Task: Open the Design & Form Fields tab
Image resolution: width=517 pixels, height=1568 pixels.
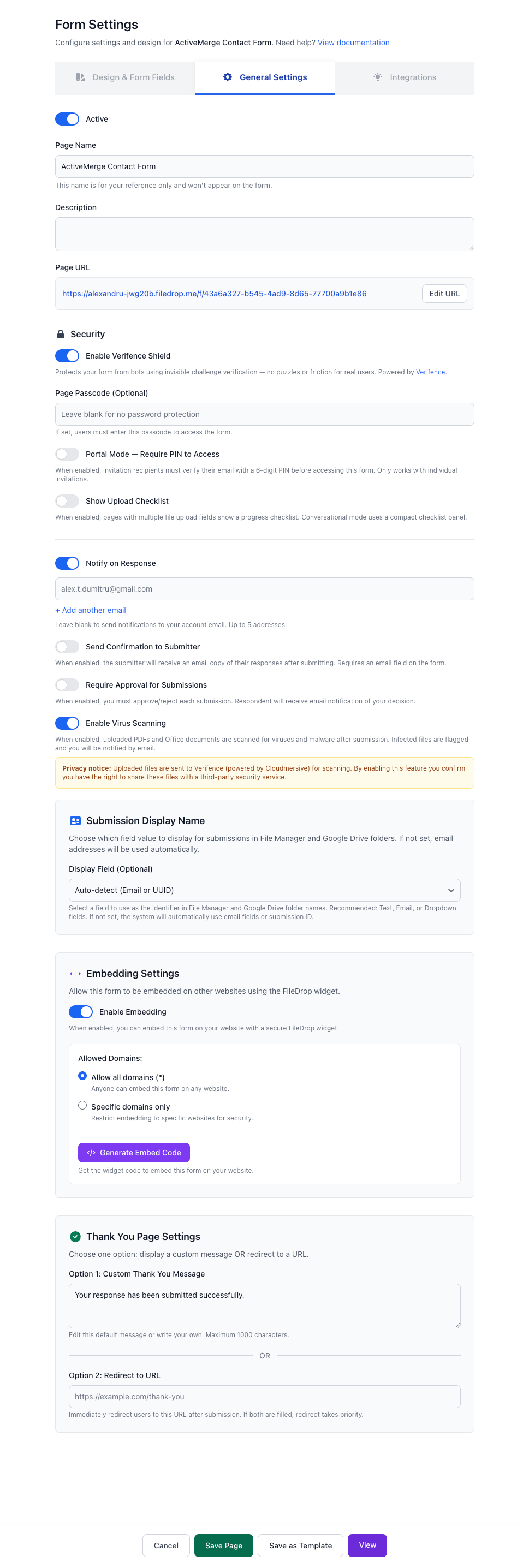Action: point(125,78)
